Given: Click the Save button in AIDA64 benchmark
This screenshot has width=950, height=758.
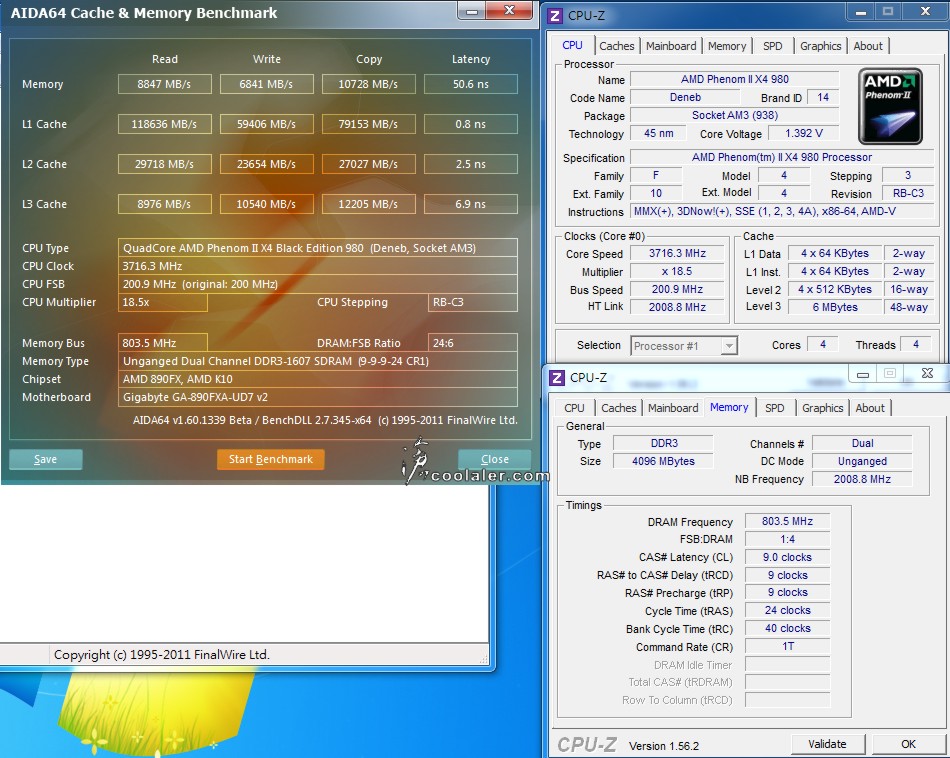Looking at the screenshot, I should click(45, 459).
